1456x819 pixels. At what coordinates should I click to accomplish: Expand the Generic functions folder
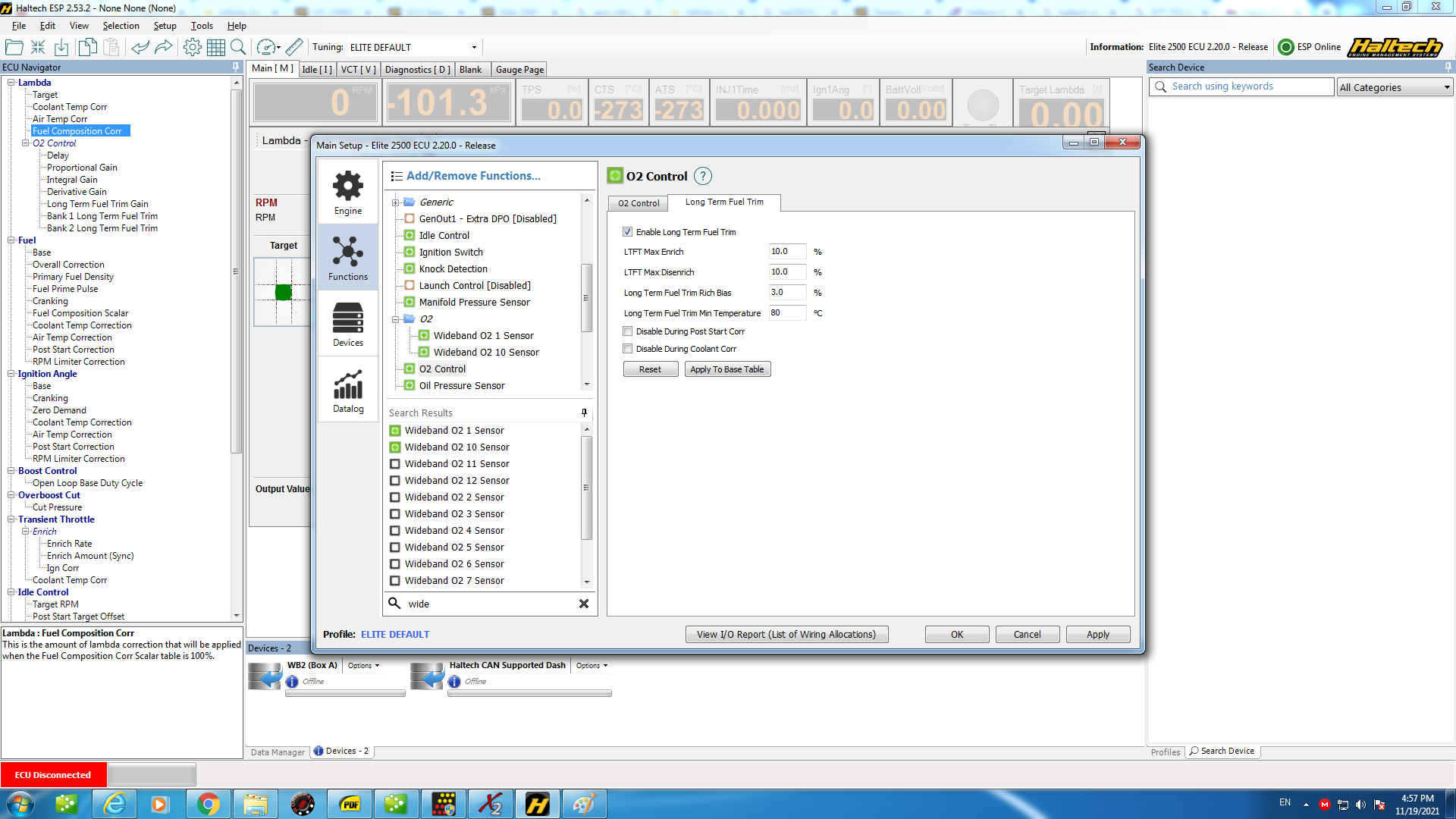click(395, 202)
